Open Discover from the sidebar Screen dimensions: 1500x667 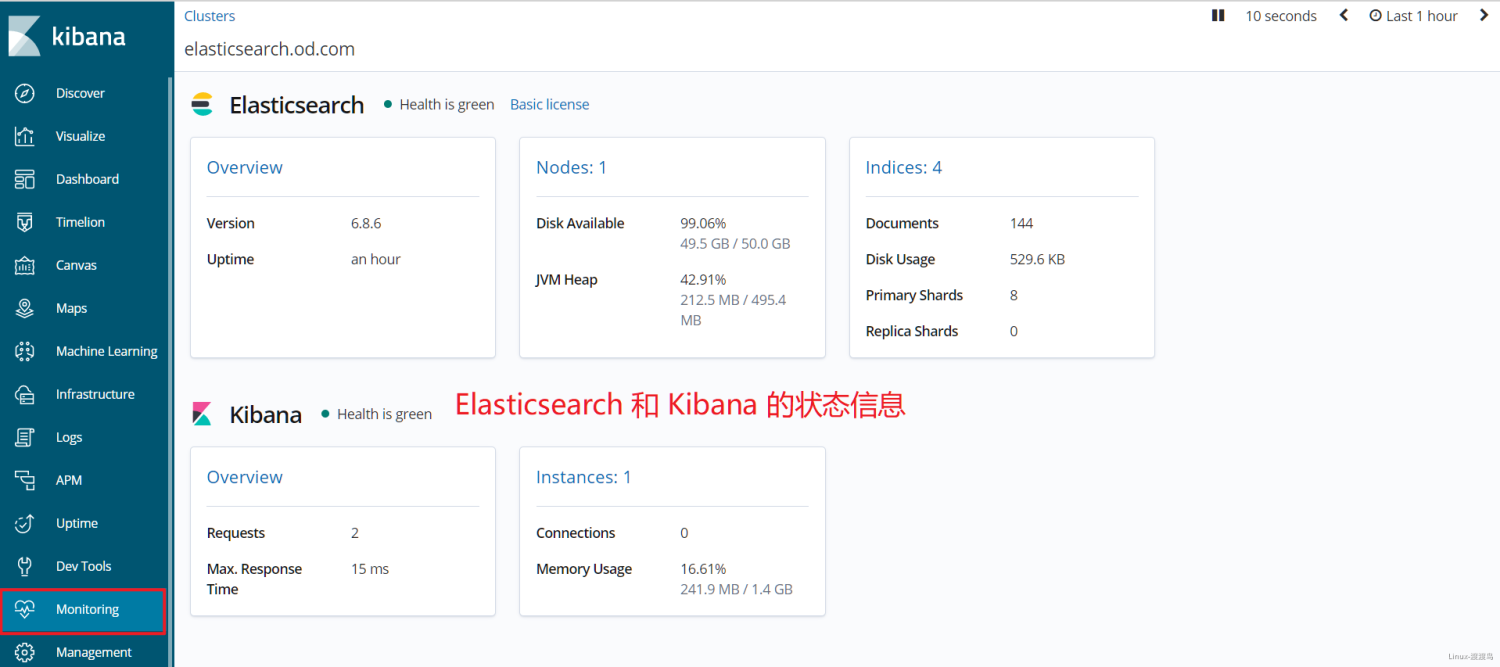tap(80, 93)
